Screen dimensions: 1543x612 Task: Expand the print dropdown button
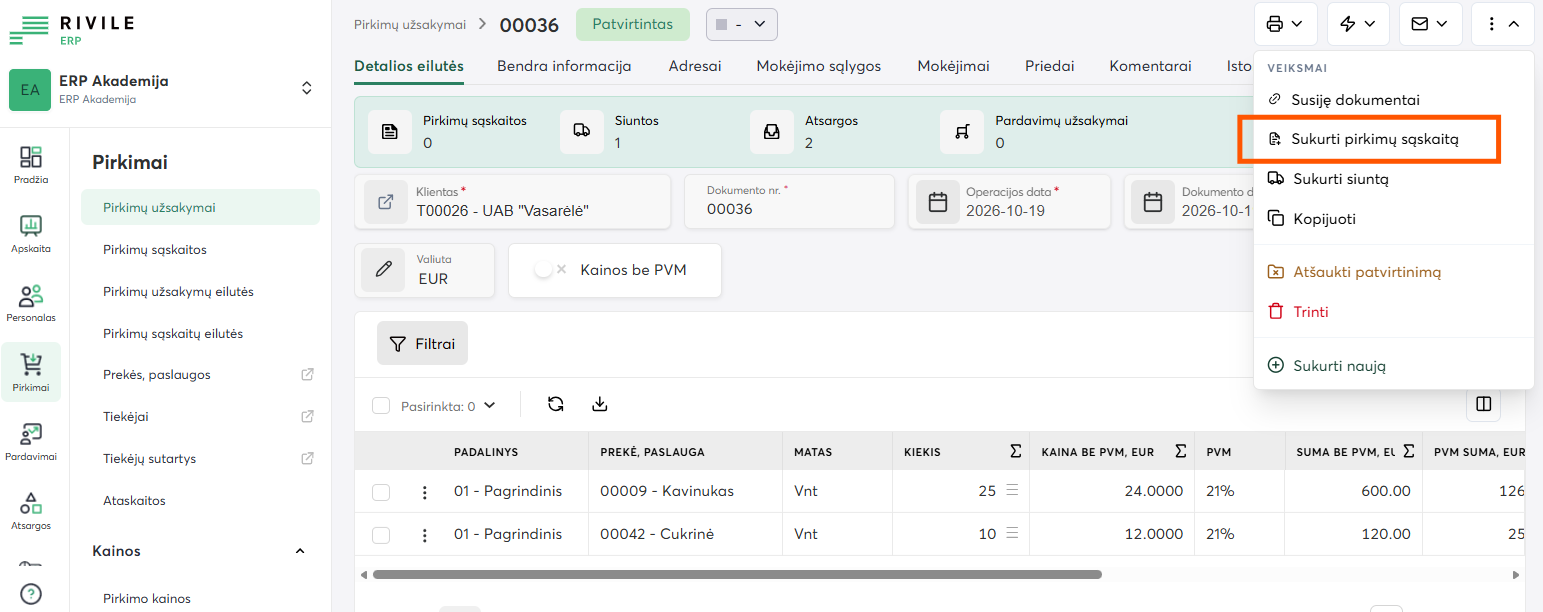point(1285,24)
